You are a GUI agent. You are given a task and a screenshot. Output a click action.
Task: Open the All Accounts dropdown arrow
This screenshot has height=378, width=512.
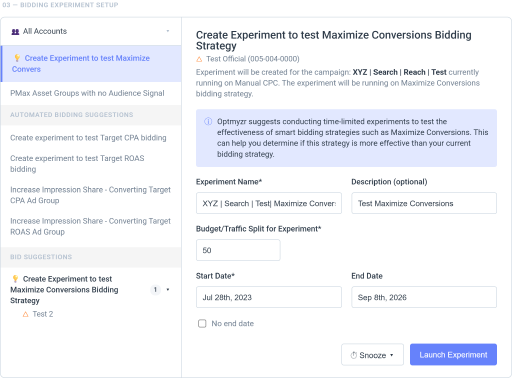[168, 31]
